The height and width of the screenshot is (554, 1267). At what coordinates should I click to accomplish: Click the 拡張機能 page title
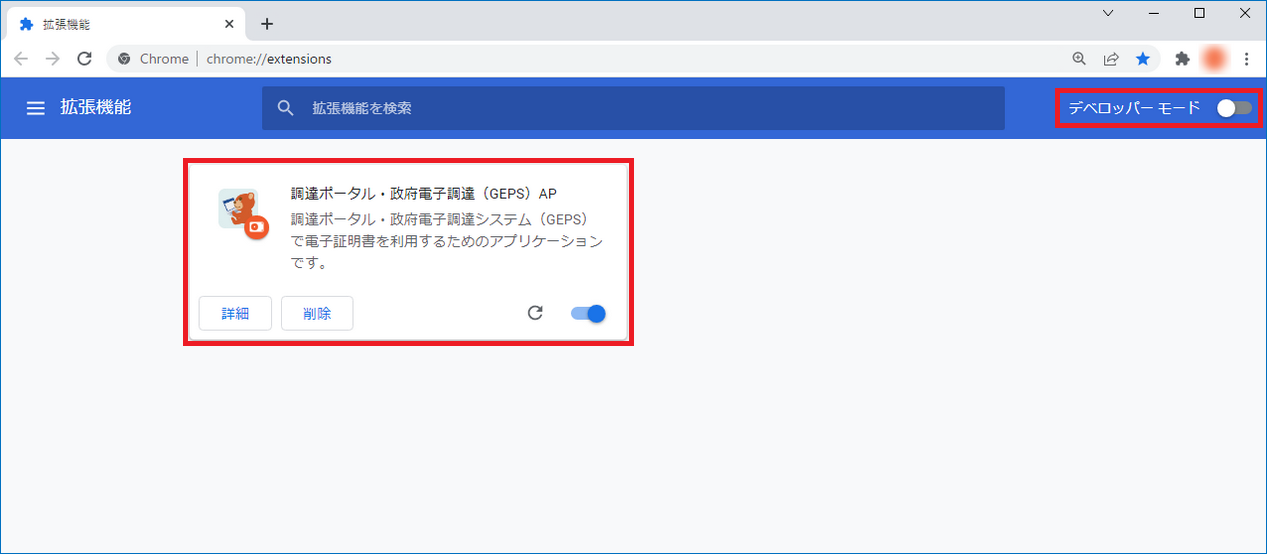(x=95, y=107)
